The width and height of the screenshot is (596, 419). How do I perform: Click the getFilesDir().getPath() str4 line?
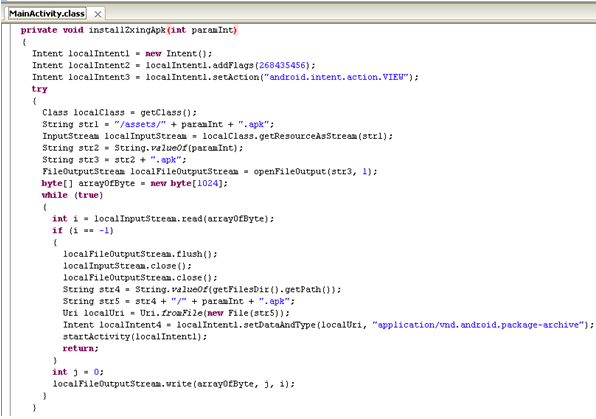202,289
